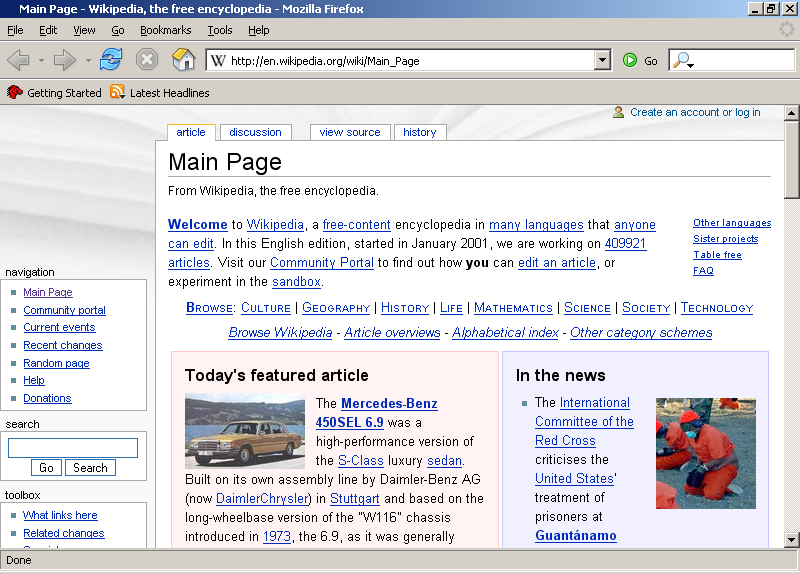Image resolution: width=800 pixels, height=574 pixels.
Task: Click the sidebar Search button
Action: (x=90, y=468)
